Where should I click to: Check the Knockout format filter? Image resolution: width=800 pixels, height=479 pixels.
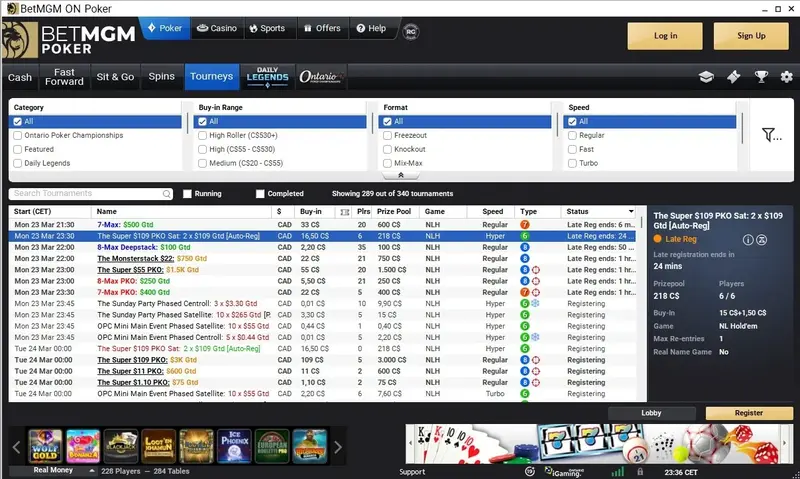(387, 149)
